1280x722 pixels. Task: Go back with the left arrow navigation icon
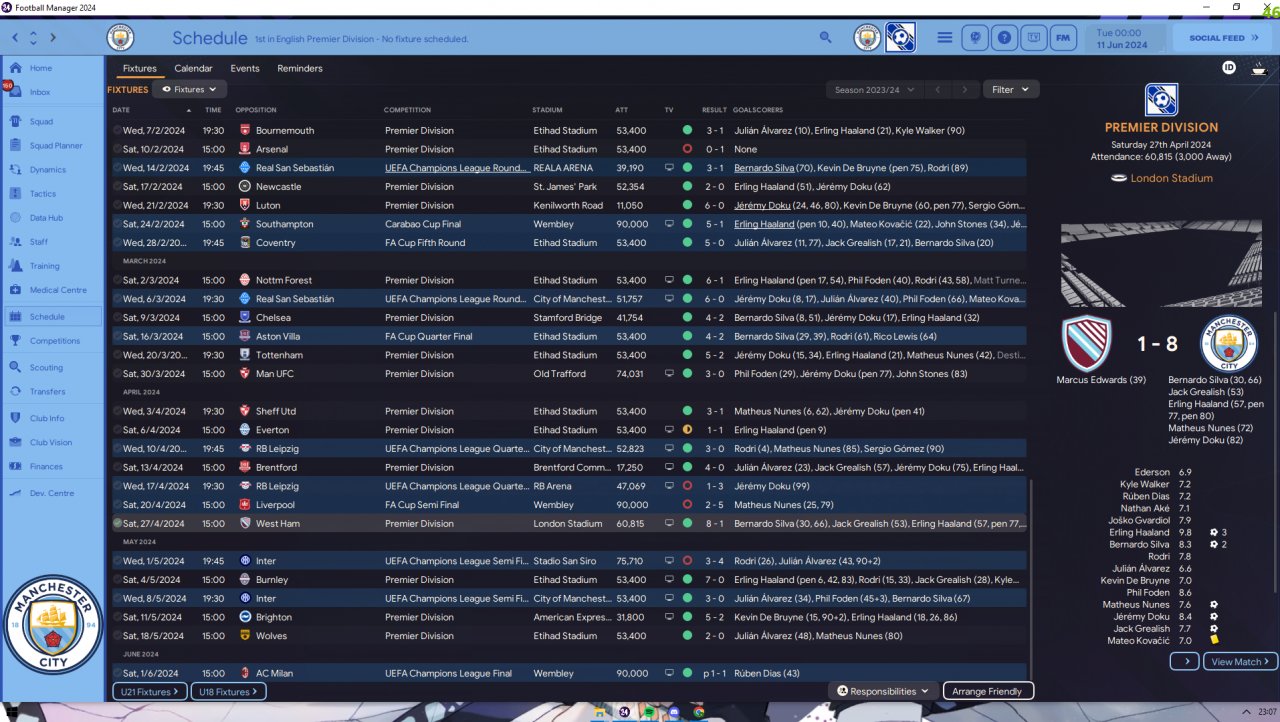coord(15,38)
